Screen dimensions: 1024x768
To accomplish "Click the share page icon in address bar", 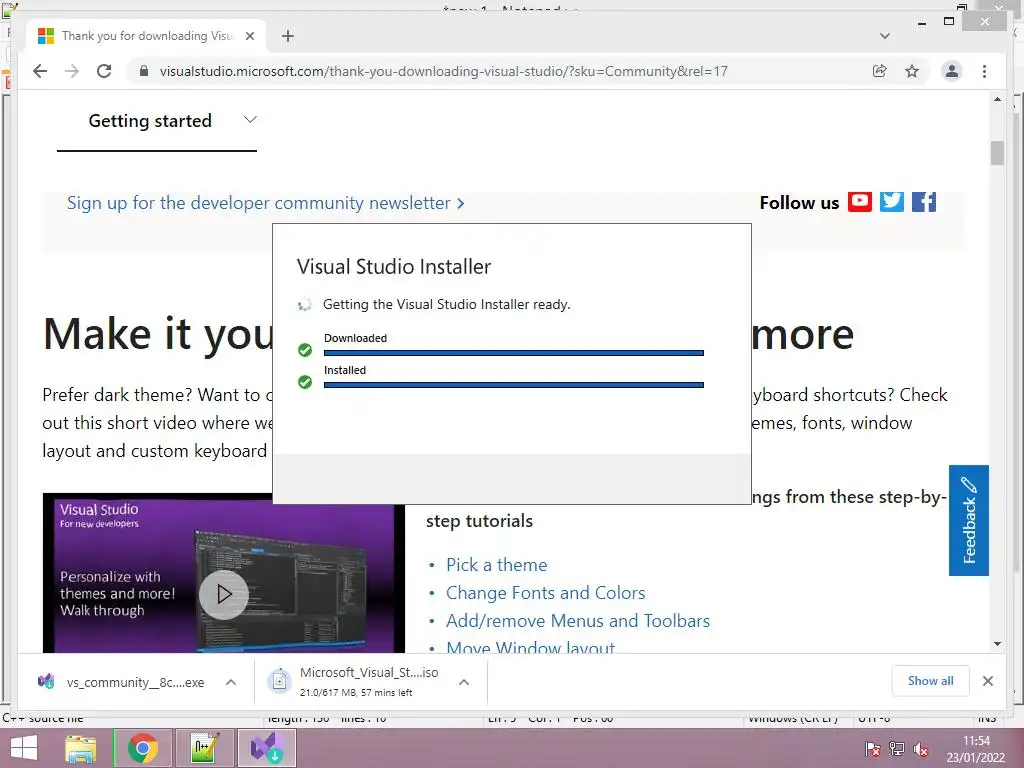I will coord(880,71).
